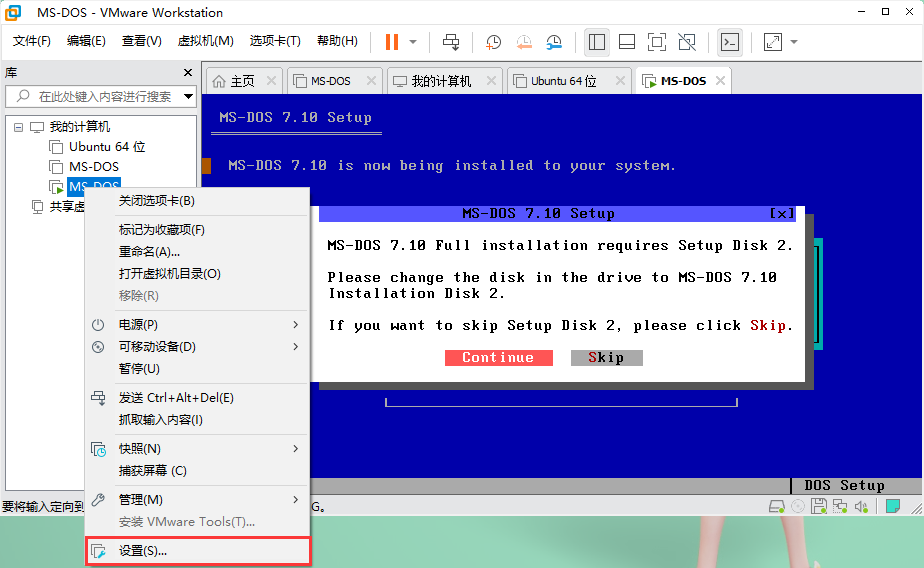Viewport: 924px width, 568px height.
Task: Click the CD/DVD drive status bar icon
Action: (798, 506)
